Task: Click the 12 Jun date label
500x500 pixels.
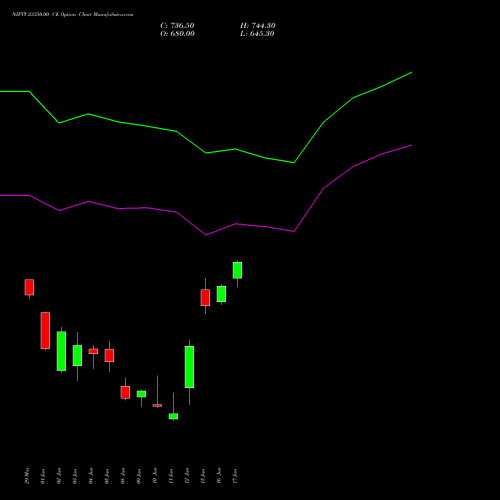Action: (187, 476)
